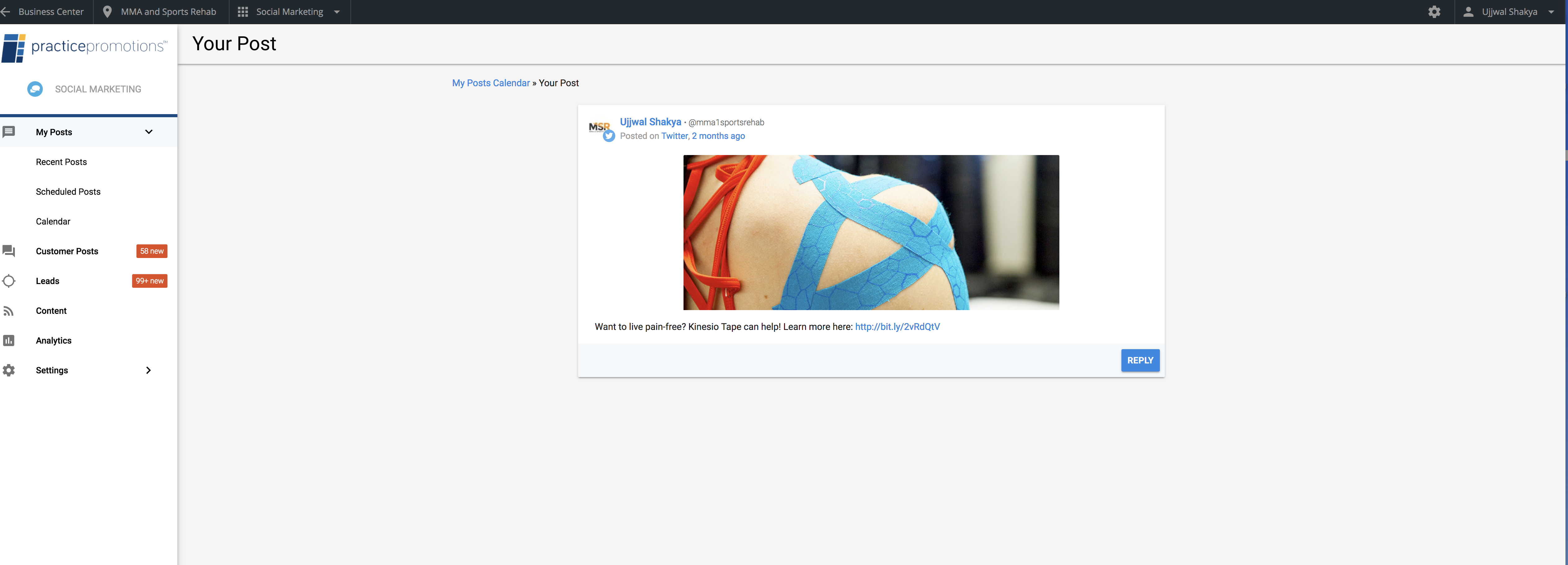
Task: Open the apps grid icon
Action: (242, 11)
